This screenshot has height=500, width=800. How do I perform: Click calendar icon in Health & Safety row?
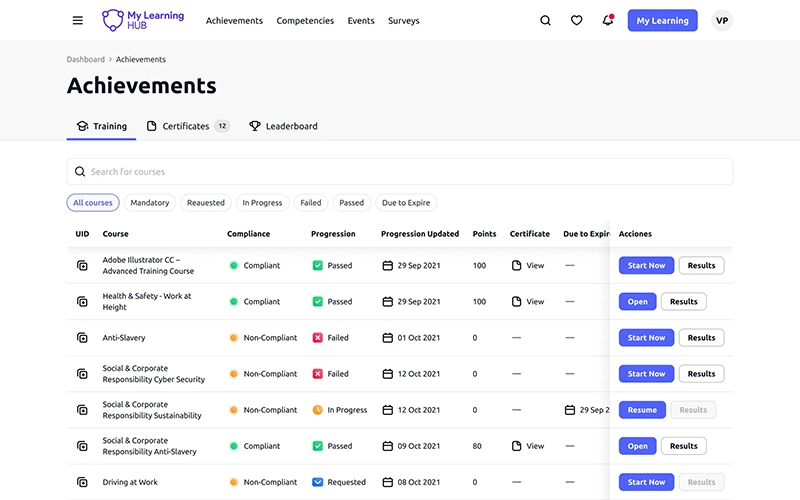coord(387,302)
